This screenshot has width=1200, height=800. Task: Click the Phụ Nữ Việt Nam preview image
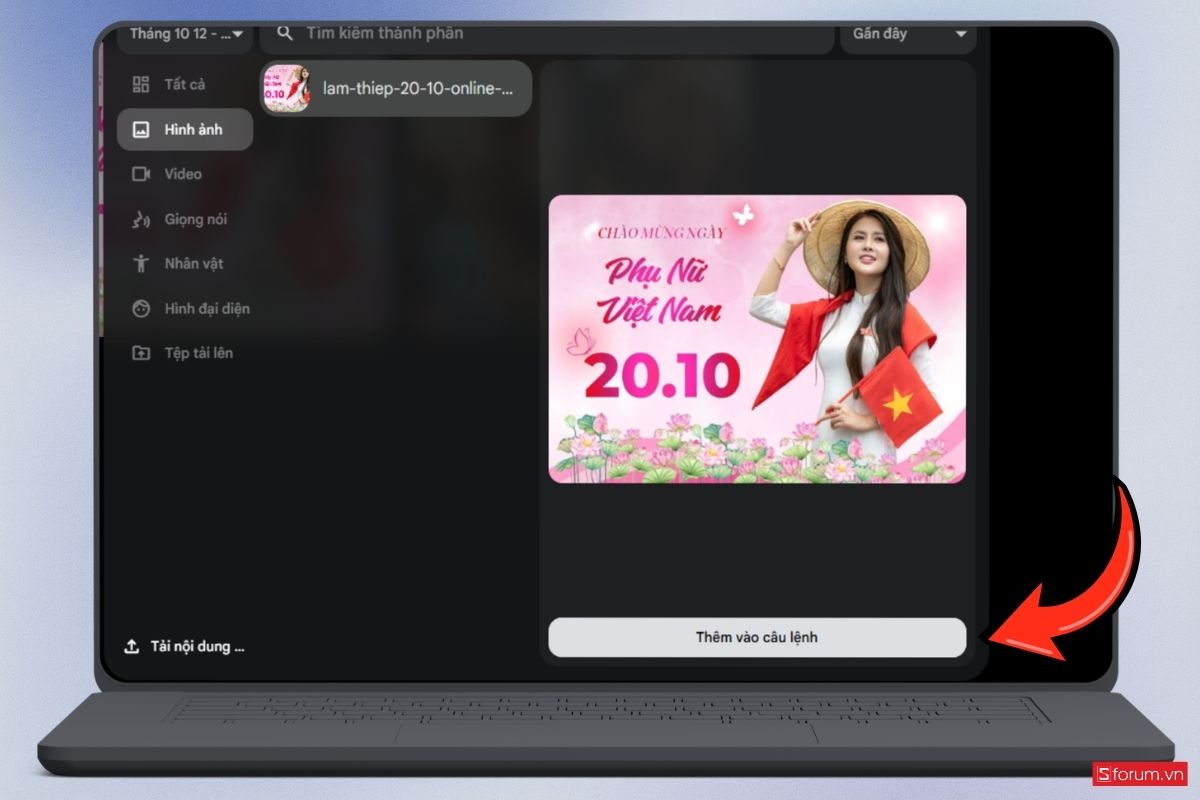[757, 339]
